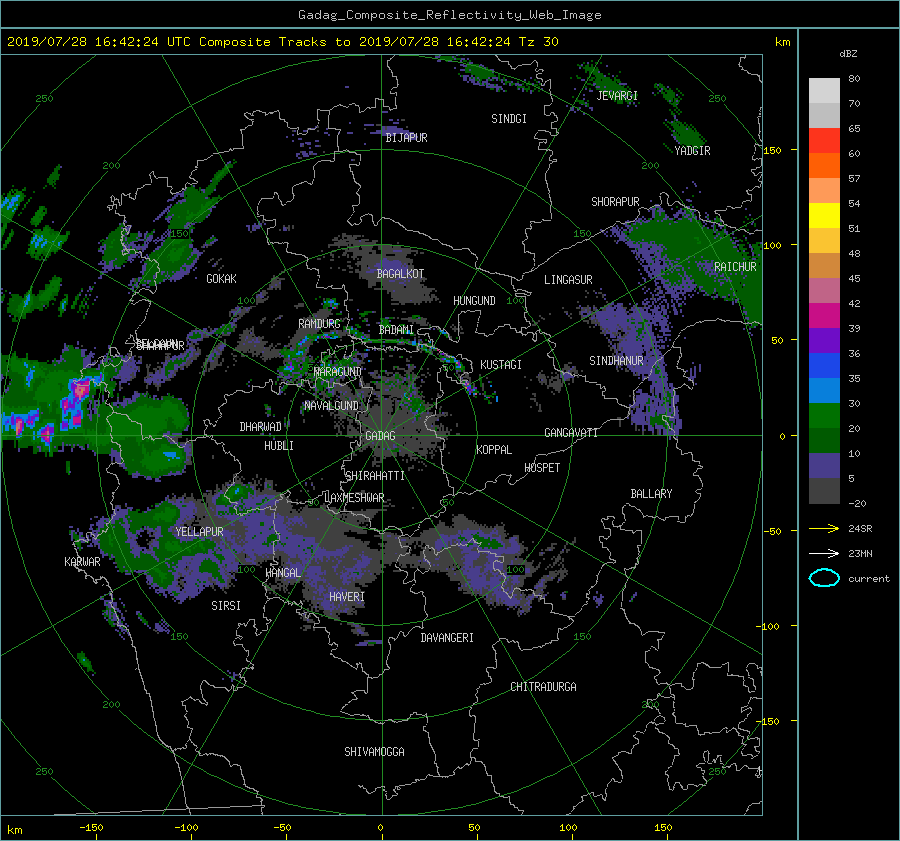The width and height of the screenshot is (900, 841).
Task: Click the yellow 51 dBZ legend swatch
Action: click(x=824, y=215)
